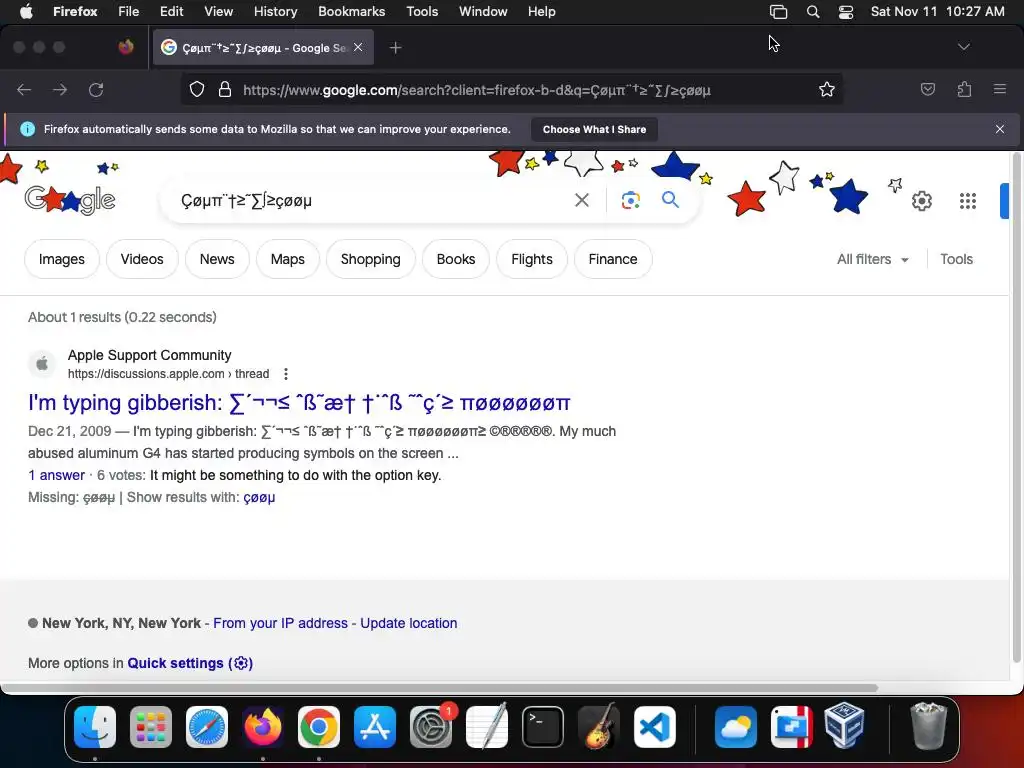Expand the list all tabs chevron

(963, 47)
